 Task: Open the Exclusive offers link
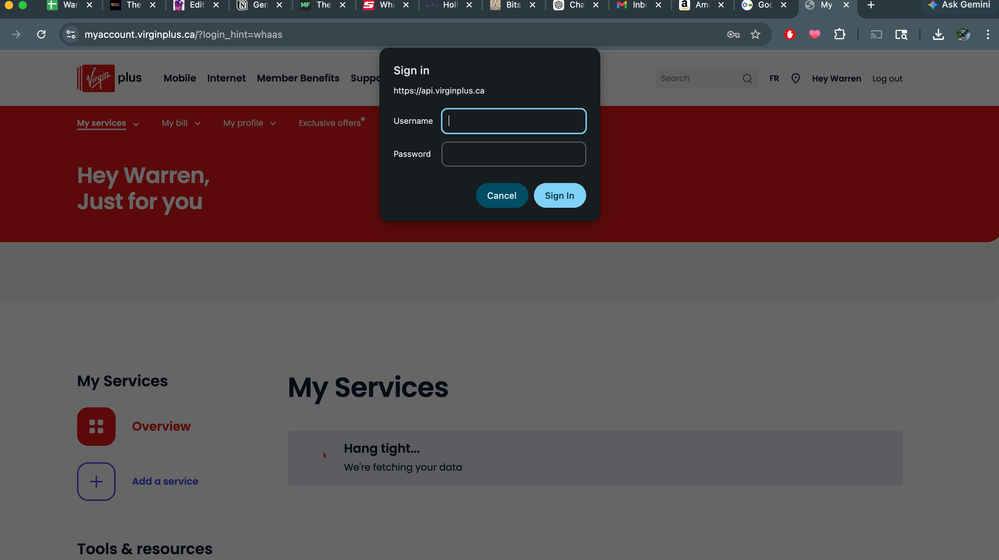pyautogui.click(x=331, y=123)
